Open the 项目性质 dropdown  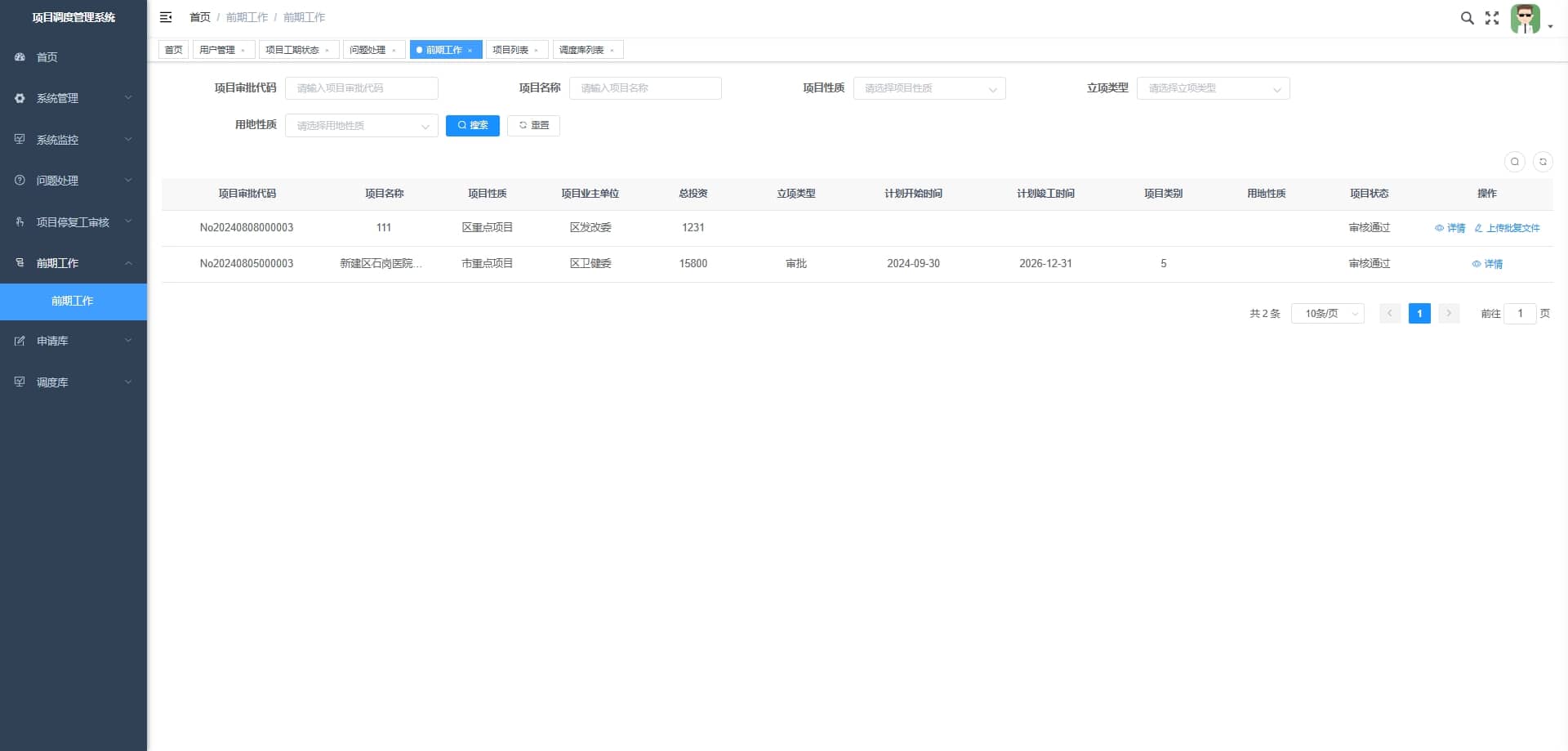pos(929,88)
